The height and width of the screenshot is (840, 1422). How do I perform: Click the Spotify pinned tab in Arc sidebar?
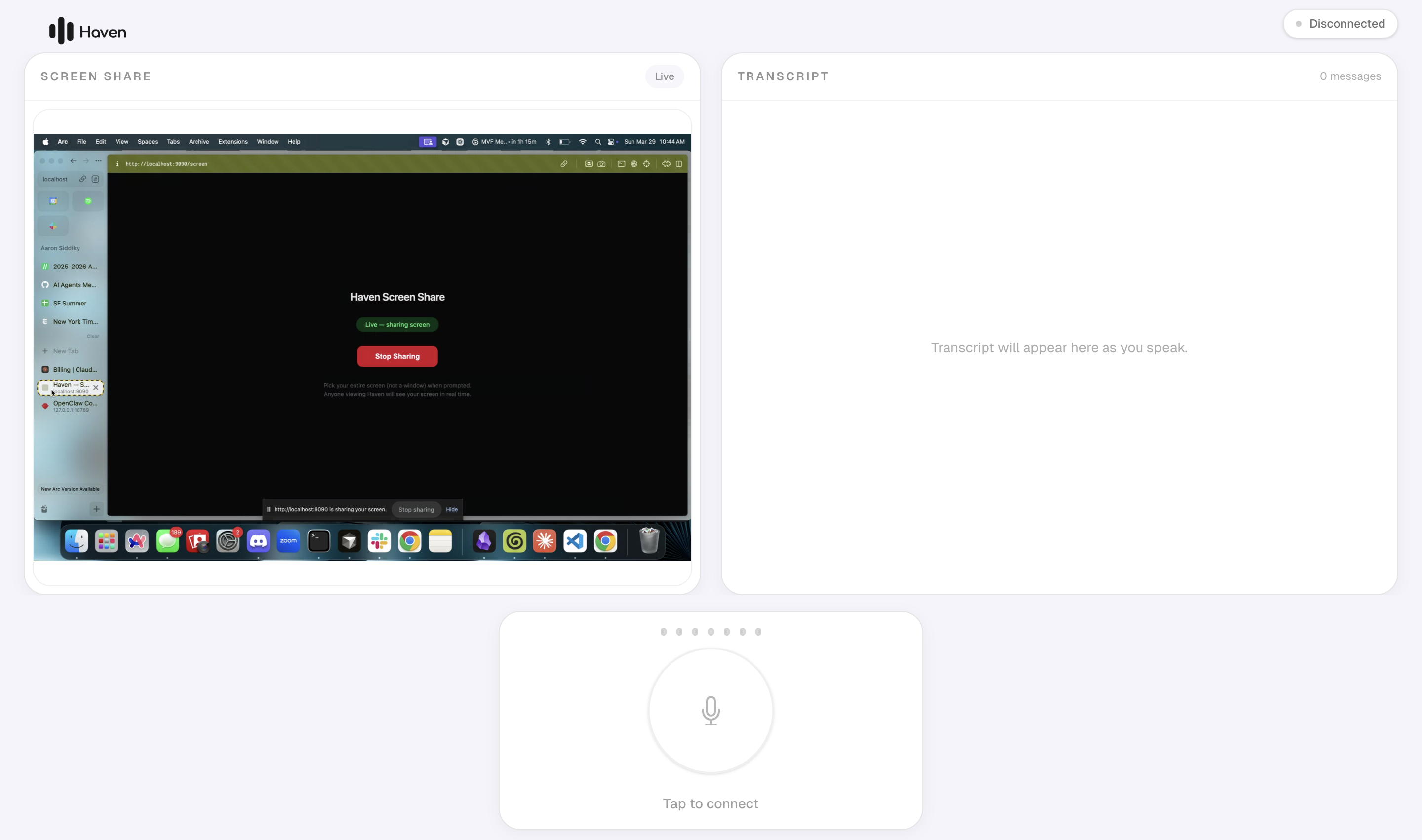pyautogui.click(x=88, y=201)
